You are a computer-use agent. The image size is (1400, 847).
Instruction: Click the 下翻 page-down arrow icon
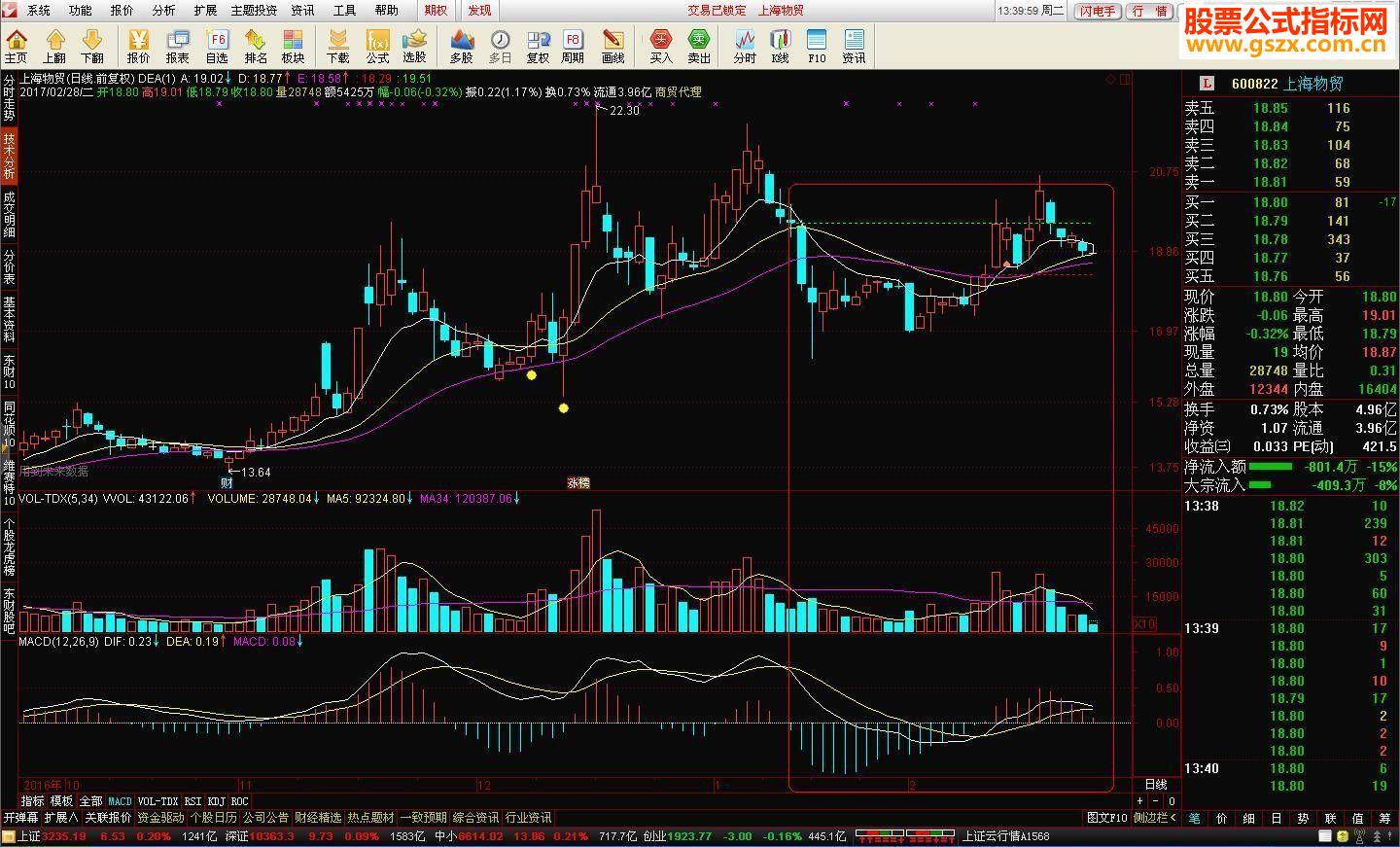click(92, 46)
